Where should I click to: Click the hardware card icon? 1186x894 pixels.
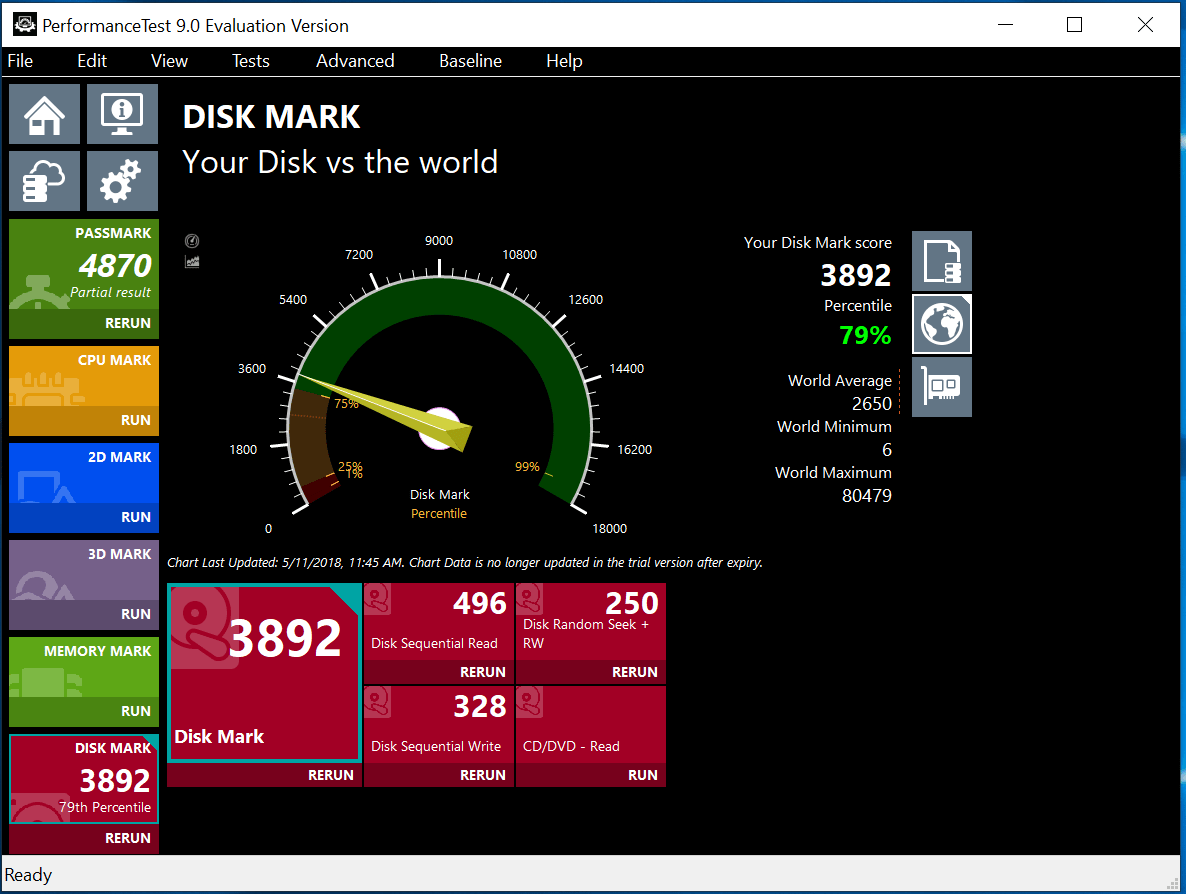(x=941, y=386)
